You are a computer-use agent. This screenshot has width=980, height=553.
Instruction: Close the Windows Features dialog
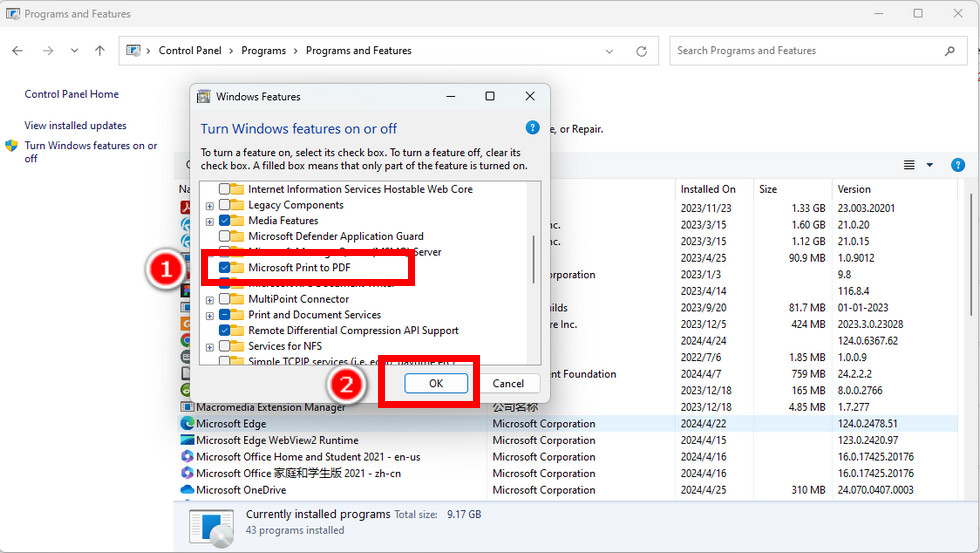pyautogui.click(x=530, y=96)
